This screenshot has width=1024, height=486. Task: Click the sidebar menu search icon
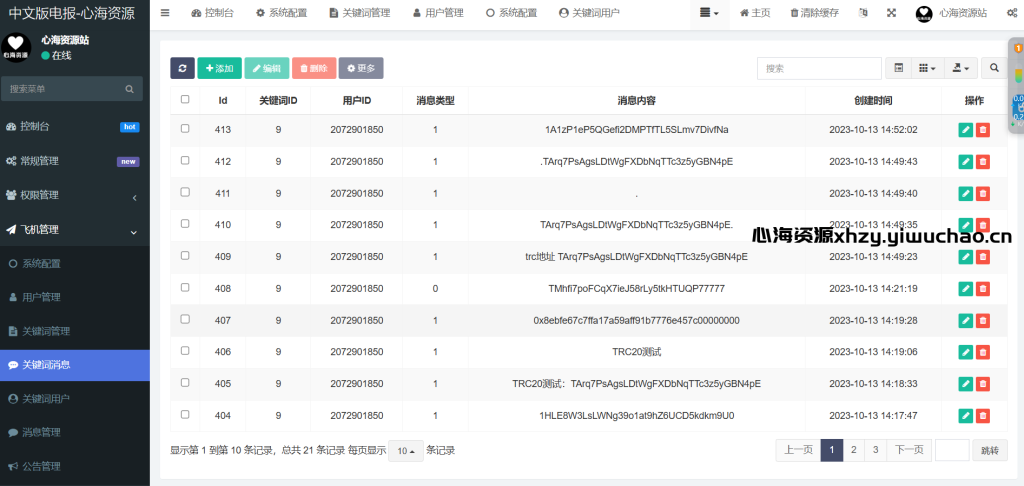coord(129,89)
